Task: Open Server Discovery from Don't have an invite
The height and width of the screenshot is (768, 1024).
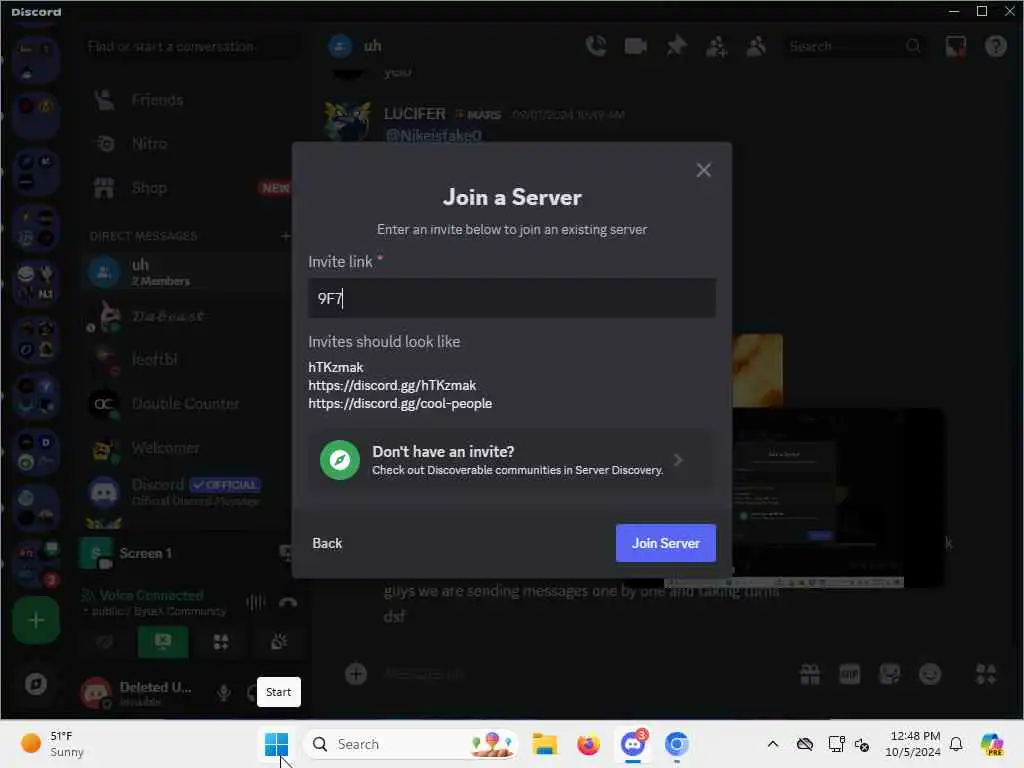Action: click(x=511, y=460)
